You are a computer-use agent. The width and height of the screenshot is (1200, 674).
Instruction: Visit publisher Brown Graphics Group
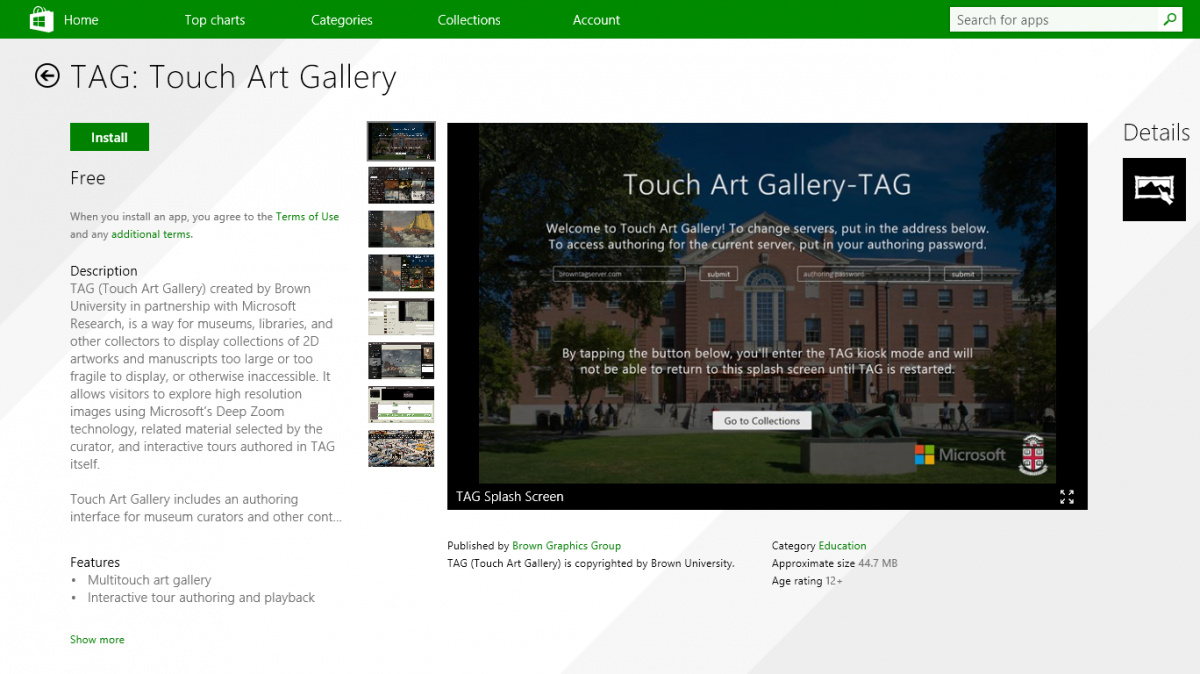pyautogui.click(x=566, y=546)
